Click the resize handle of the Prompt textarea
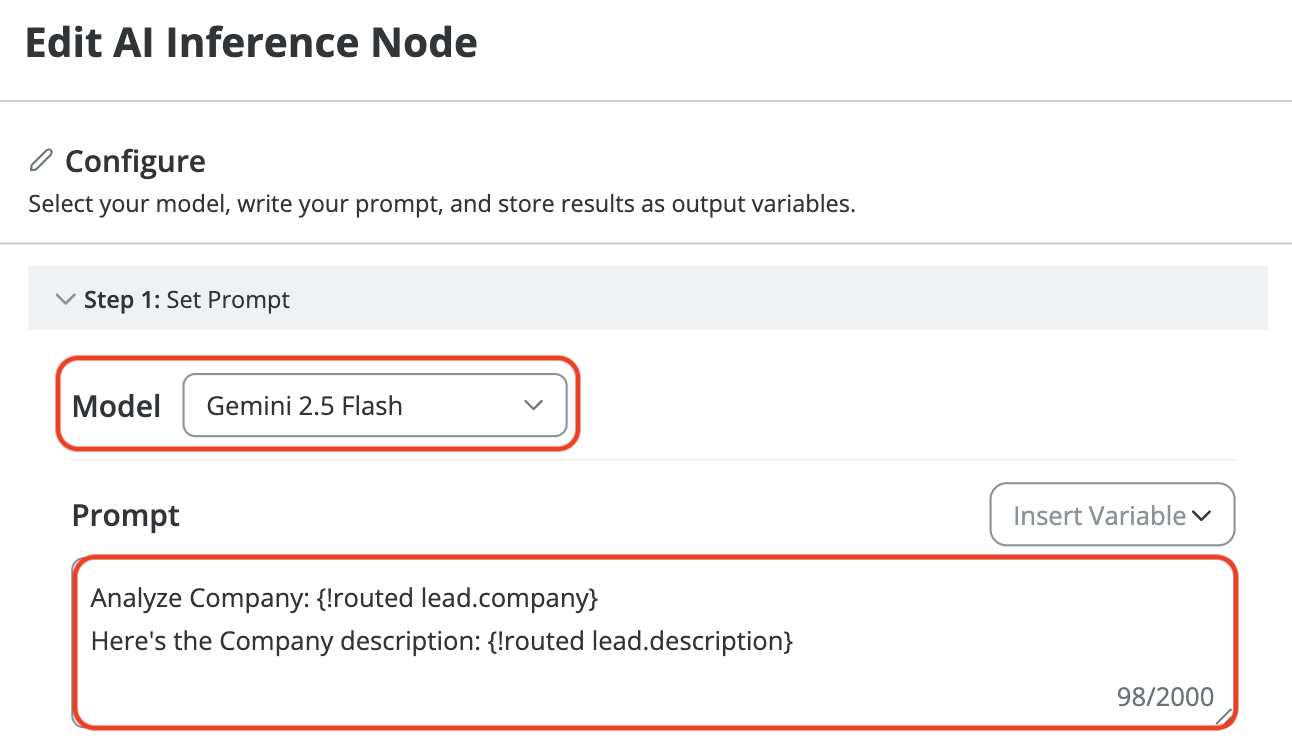1292x746 pixels. (x=1224, y=714)
